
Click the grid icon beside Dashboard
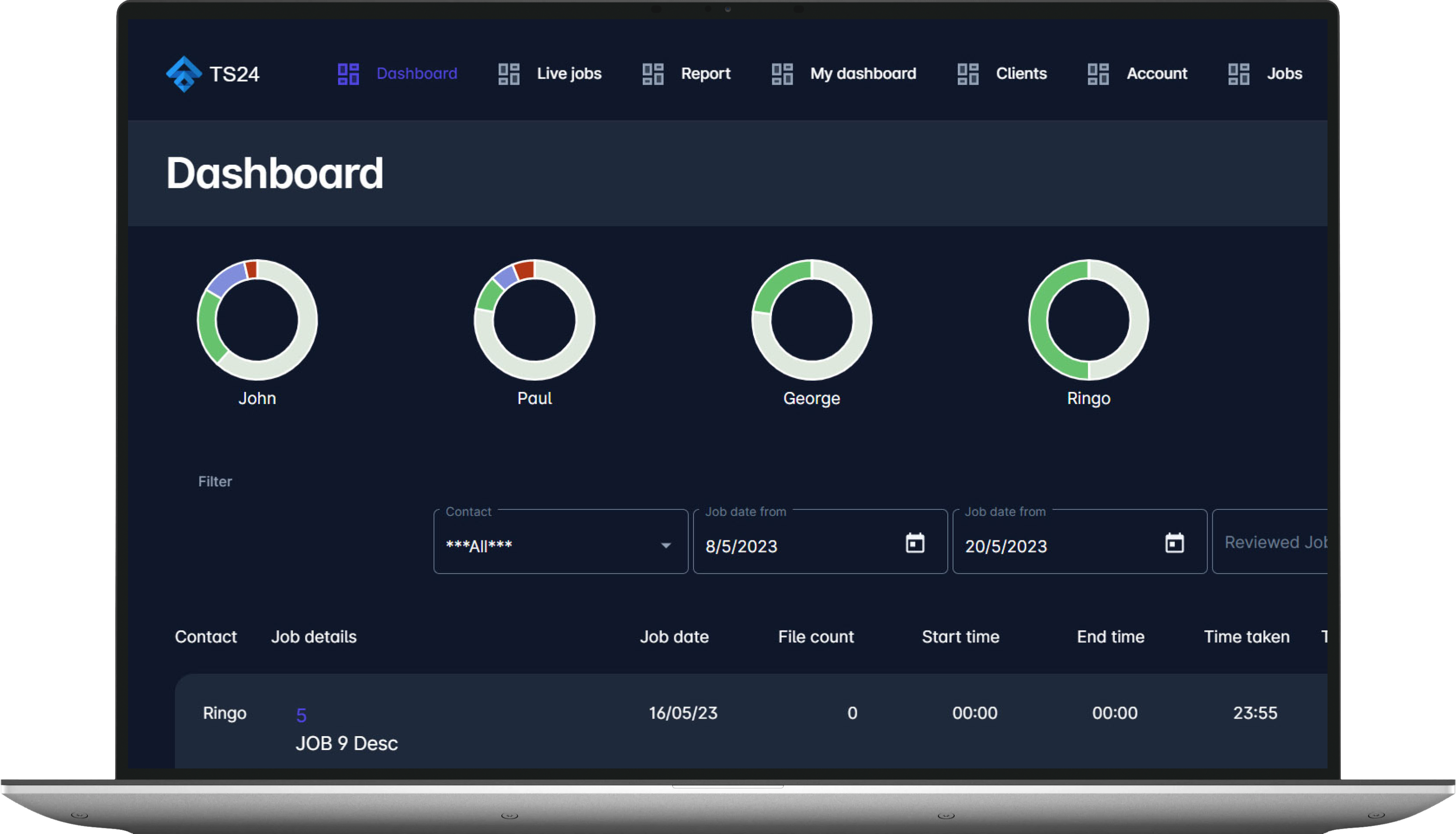point(348,74)
